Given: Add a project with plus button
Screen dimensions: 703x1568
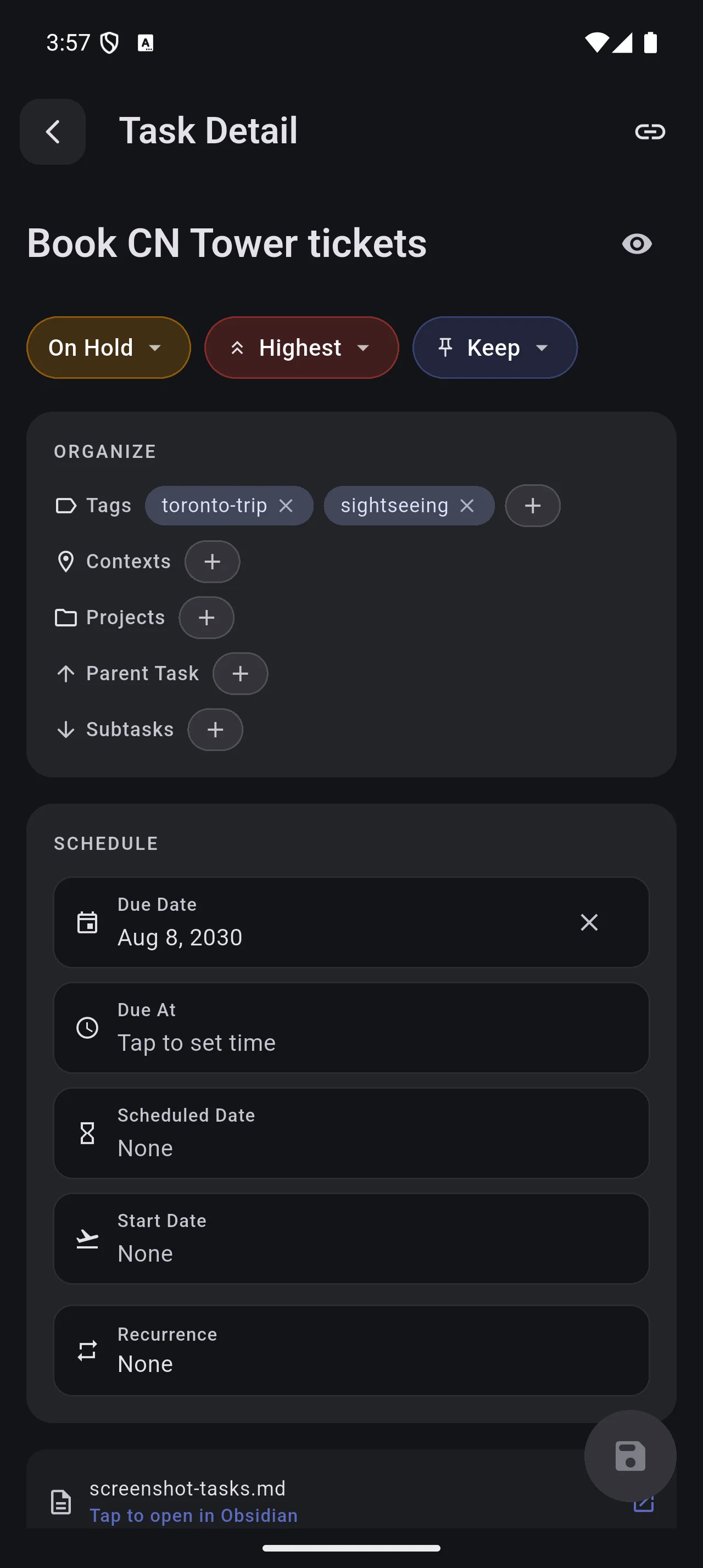Looking at the screenshot, I should pyautogui.click(x=207, y=618).
